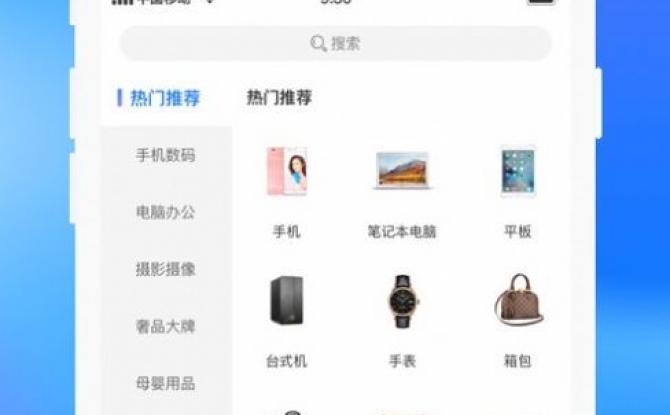Tap the 手表 text label
Viewport: 670px width, 415px height.
403,362
